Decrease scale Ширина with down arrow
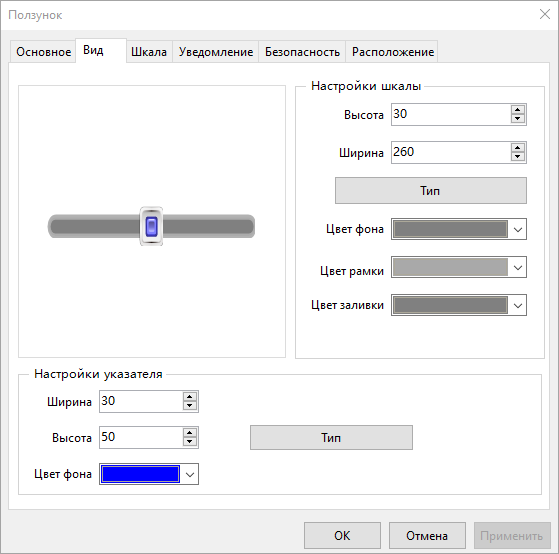The height and width of the screenshot is (554, 559). [x=518, y=157]
